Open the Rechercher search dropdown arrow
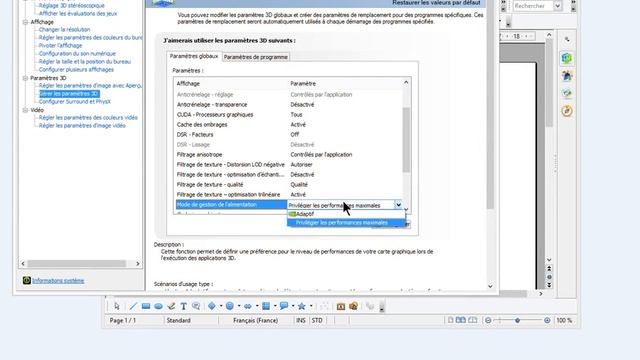Viewport: 640px width, 360px height. click(558, 6)
